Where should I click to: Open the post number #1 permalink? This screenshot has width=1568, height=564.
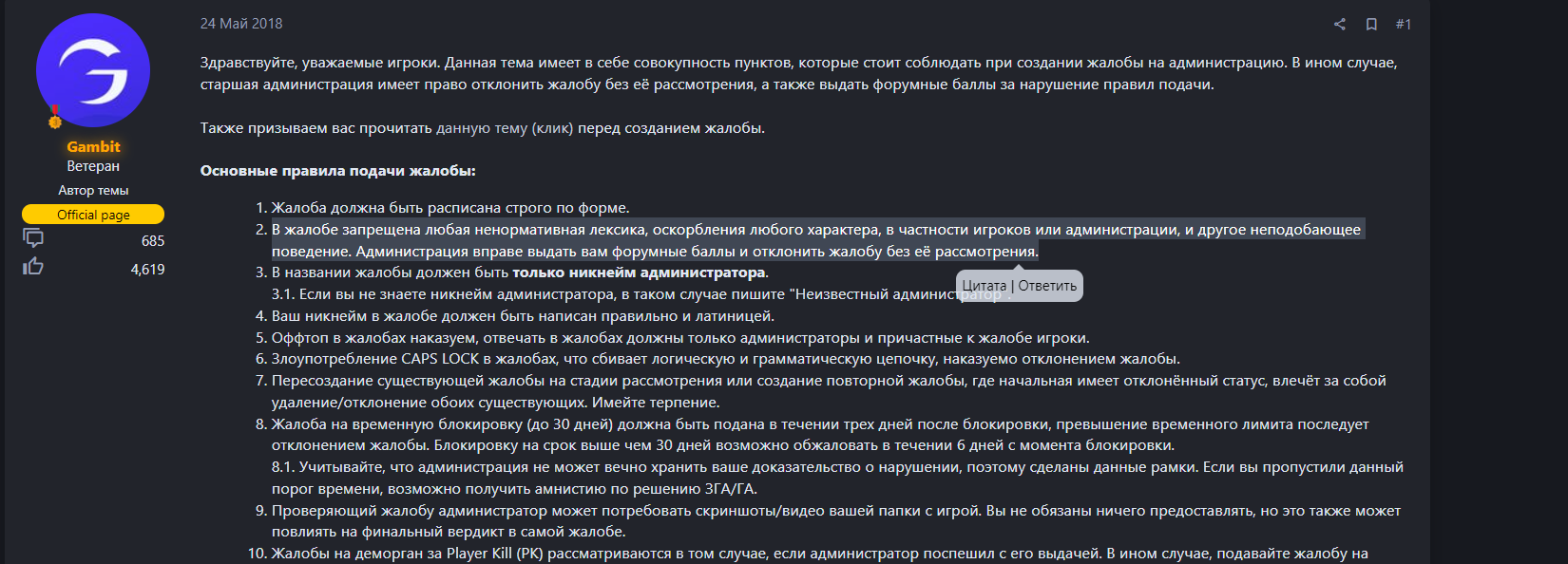click(x=1403, y=24)
